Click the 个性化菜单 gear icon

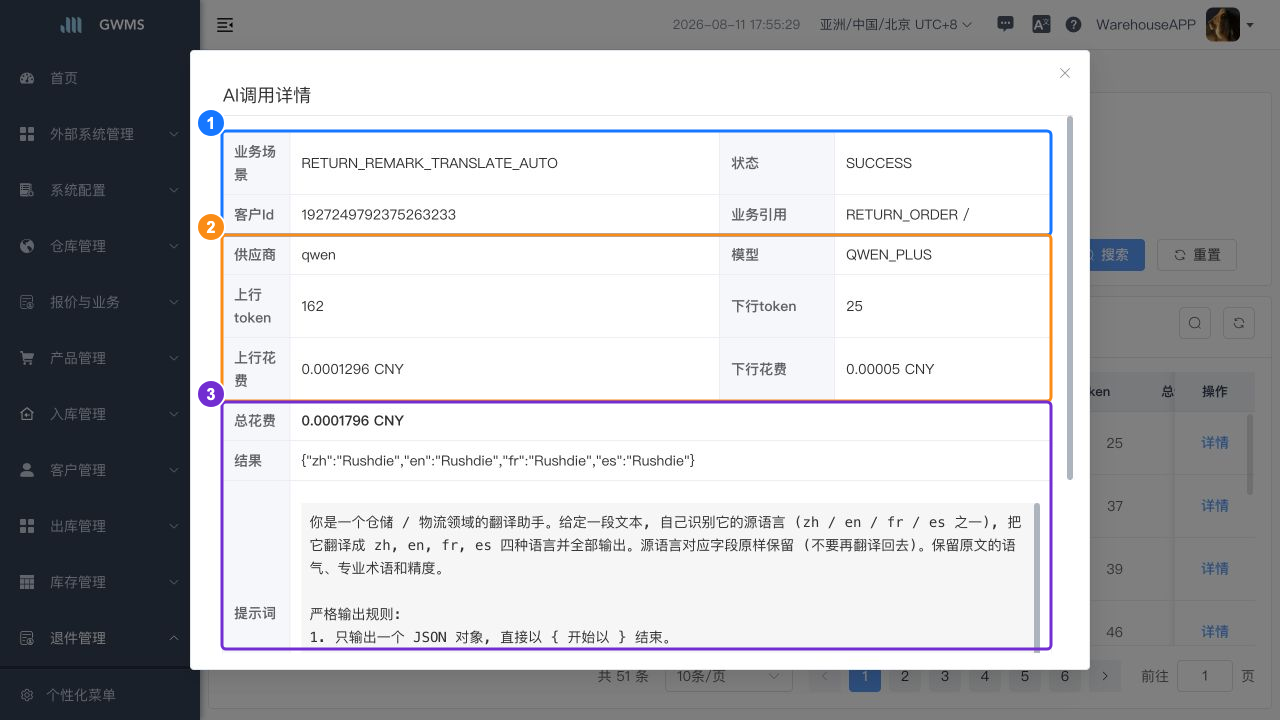pos(27,695)
